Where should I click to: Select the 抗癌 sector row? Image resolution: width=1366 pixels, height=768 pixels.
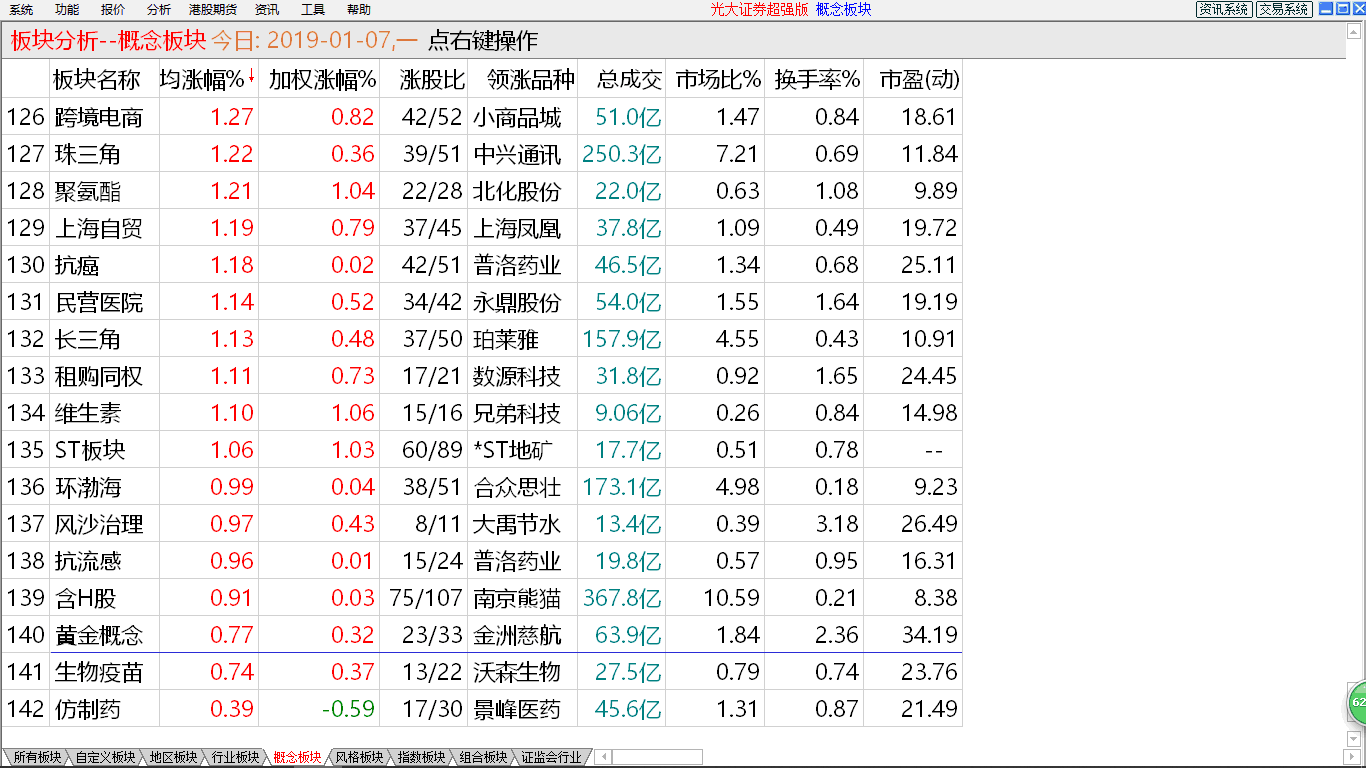click(x=482, y=264)
